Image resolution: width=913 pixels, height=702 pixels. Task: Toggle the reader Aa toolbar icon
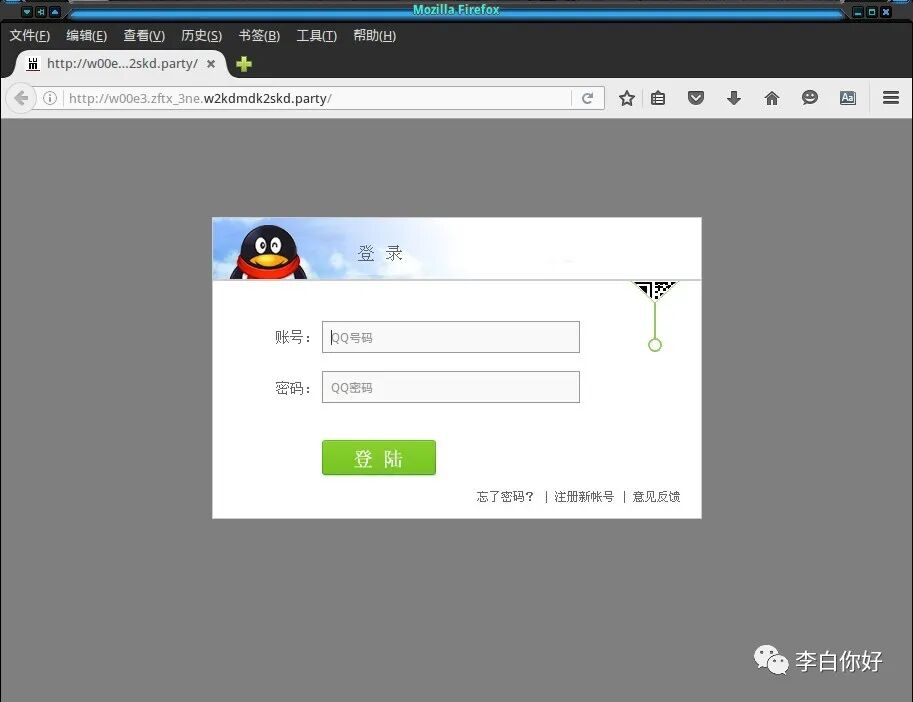pos(848,98)
